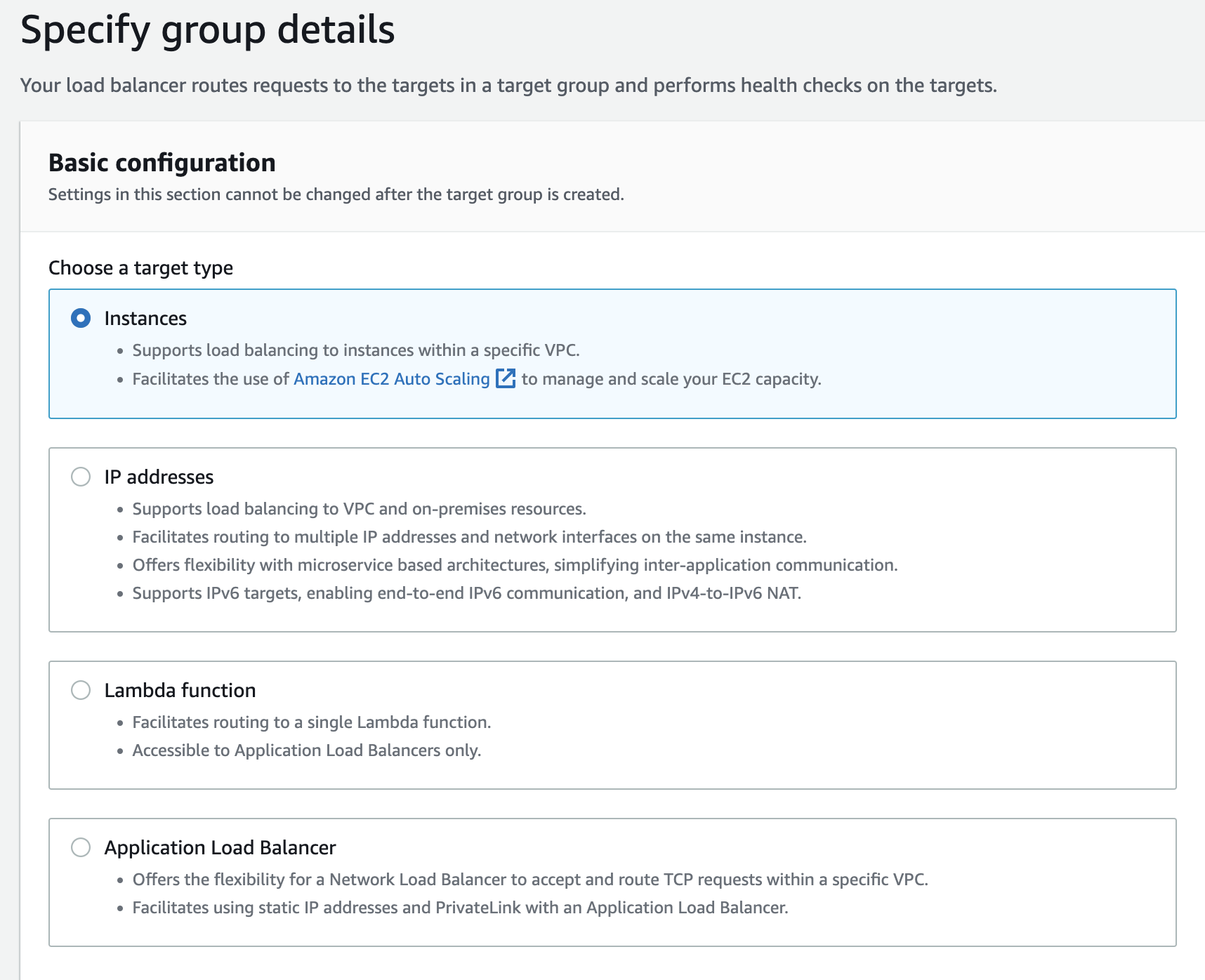Click the IP addresses option label
Image resolution: width=1205 pixels, height=980 pixels.
159,477
